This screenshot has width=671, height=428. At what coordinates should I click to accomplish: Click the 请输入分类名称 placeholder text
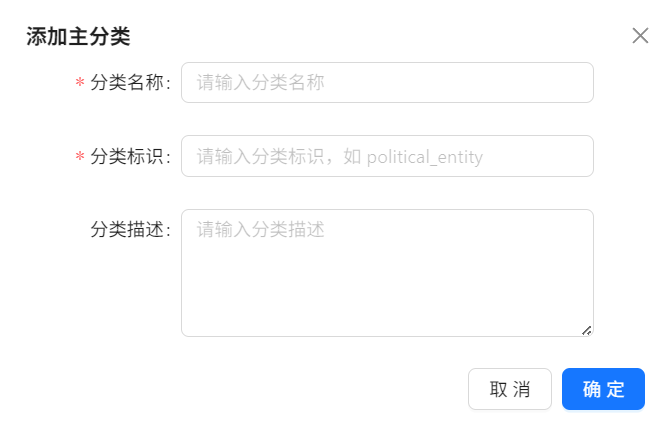(260, 83)
